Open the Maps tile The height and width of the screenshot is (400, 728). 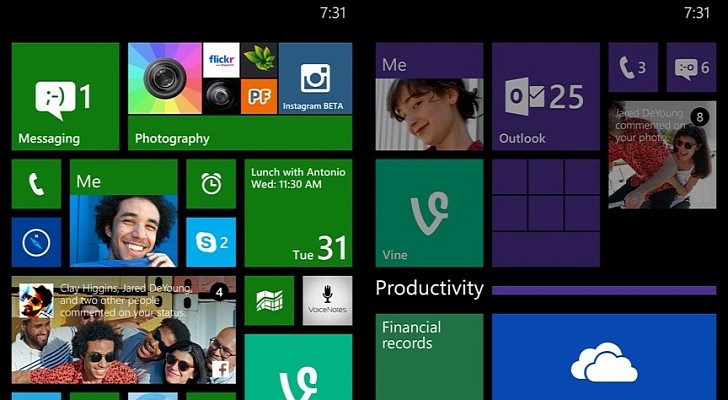tap(269, 301)
